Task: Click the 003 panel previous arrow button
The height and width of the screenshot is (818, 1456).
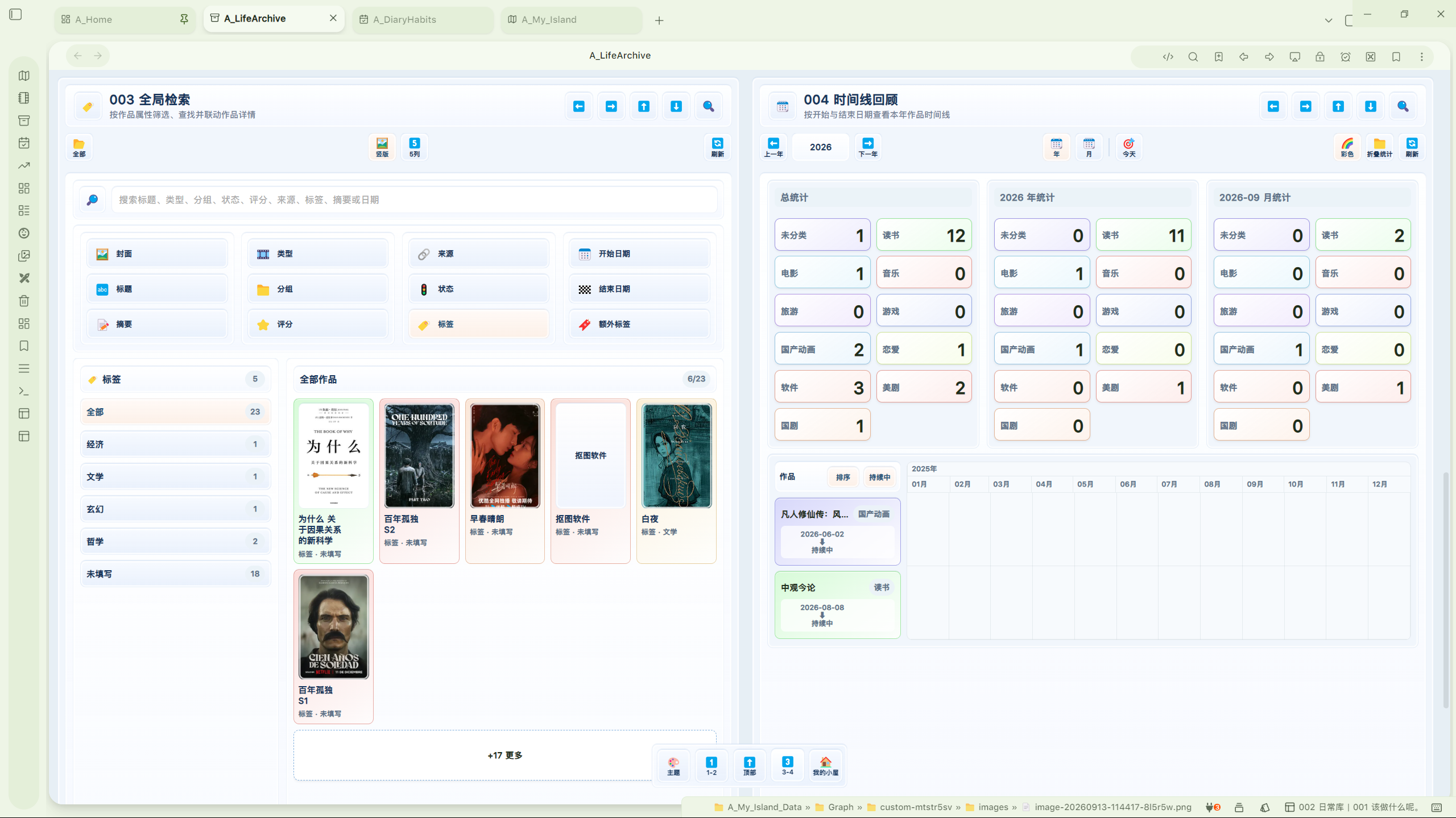Action: coord(579,106)
